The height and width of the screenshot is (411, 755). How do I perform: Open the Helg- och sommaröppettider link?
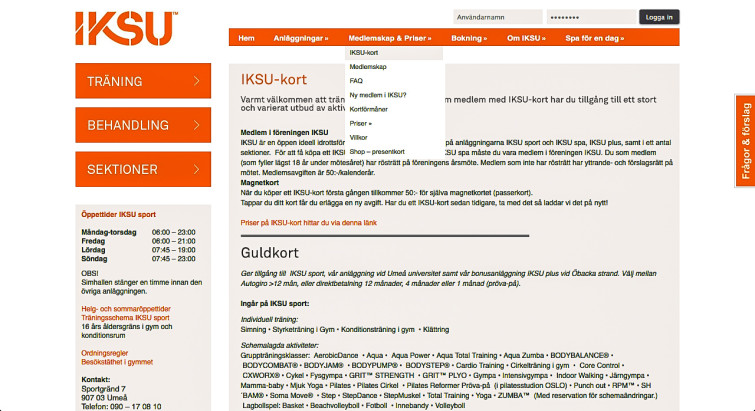coord(126,309)
